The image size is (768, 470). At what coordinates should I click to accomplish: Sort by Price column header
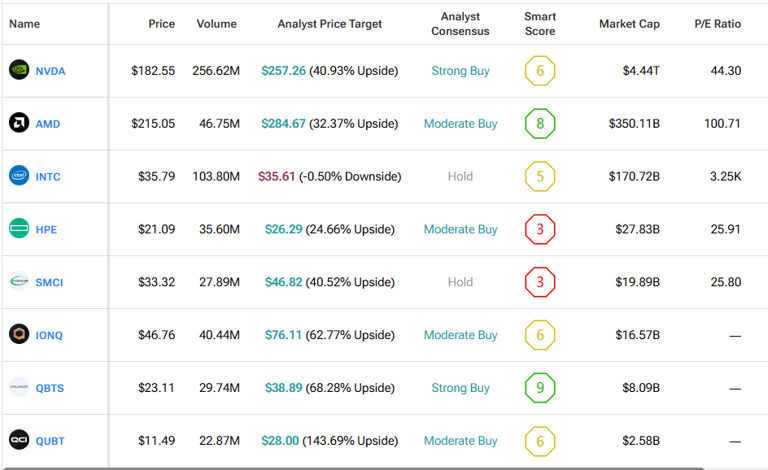click(161, 24)
